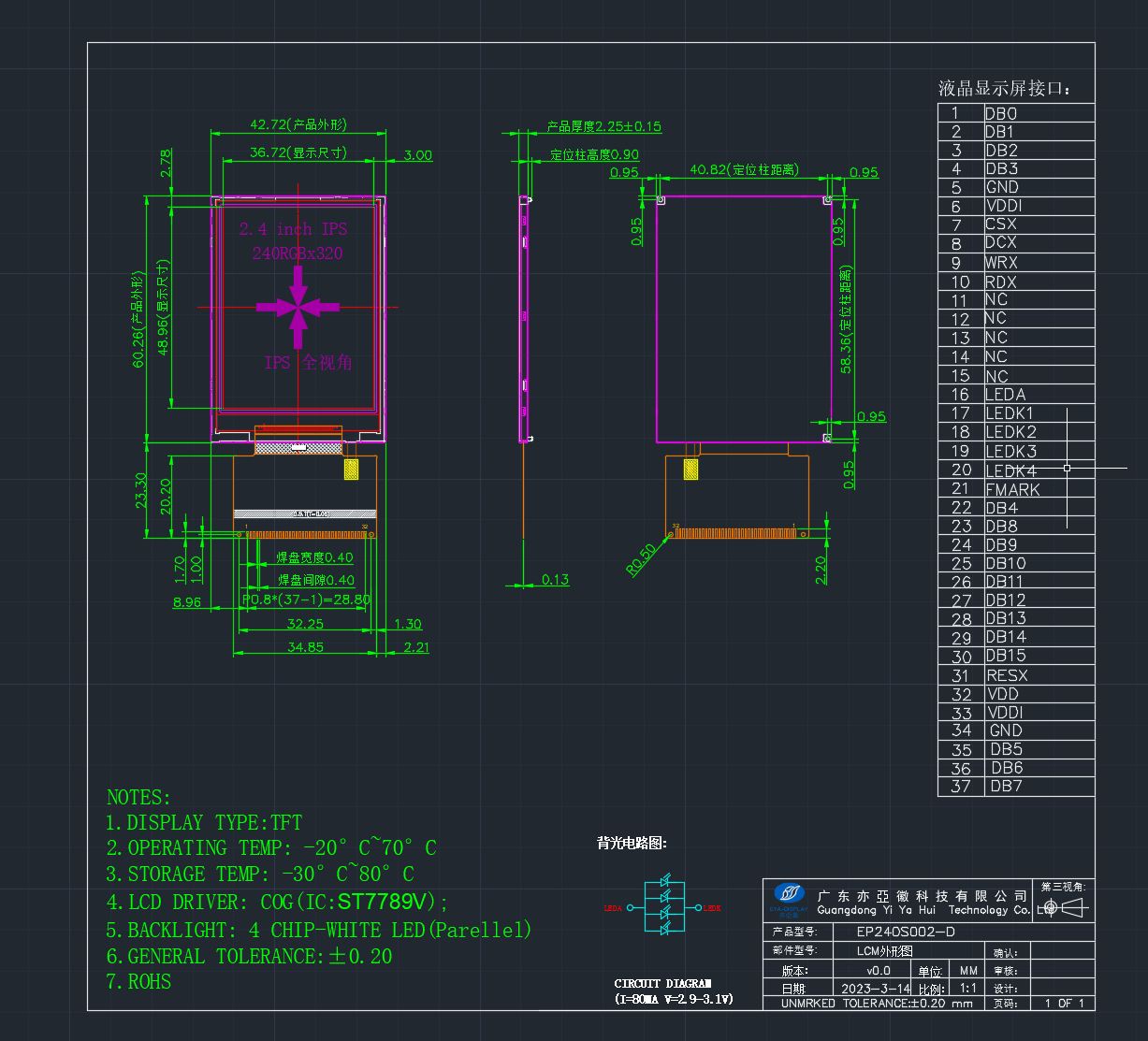1148x1041 pixels.
Task: Select the "液晶显示屏接口:" table heading
Action: (x=1004, y=89)
